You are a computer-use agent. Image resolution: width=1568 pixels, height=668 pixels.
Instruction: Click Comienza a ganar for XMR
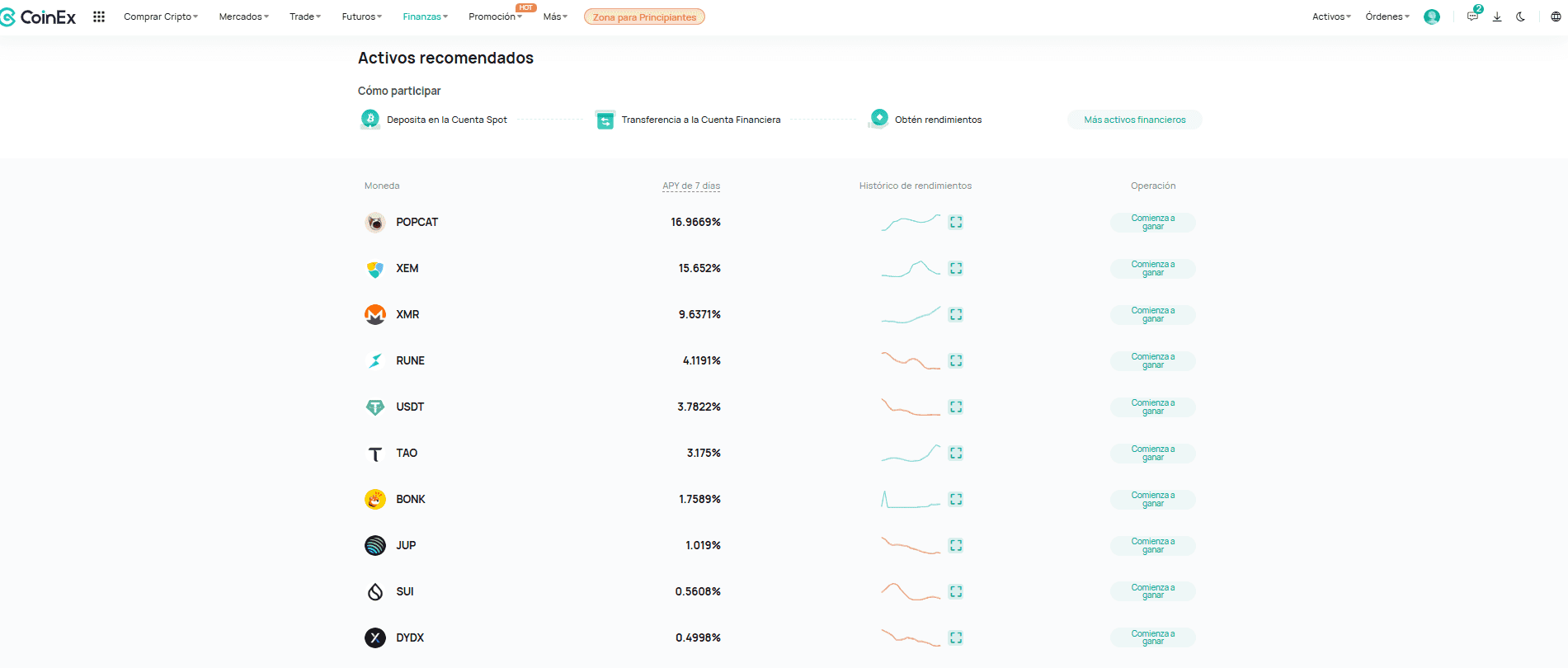coord(1153,314)
